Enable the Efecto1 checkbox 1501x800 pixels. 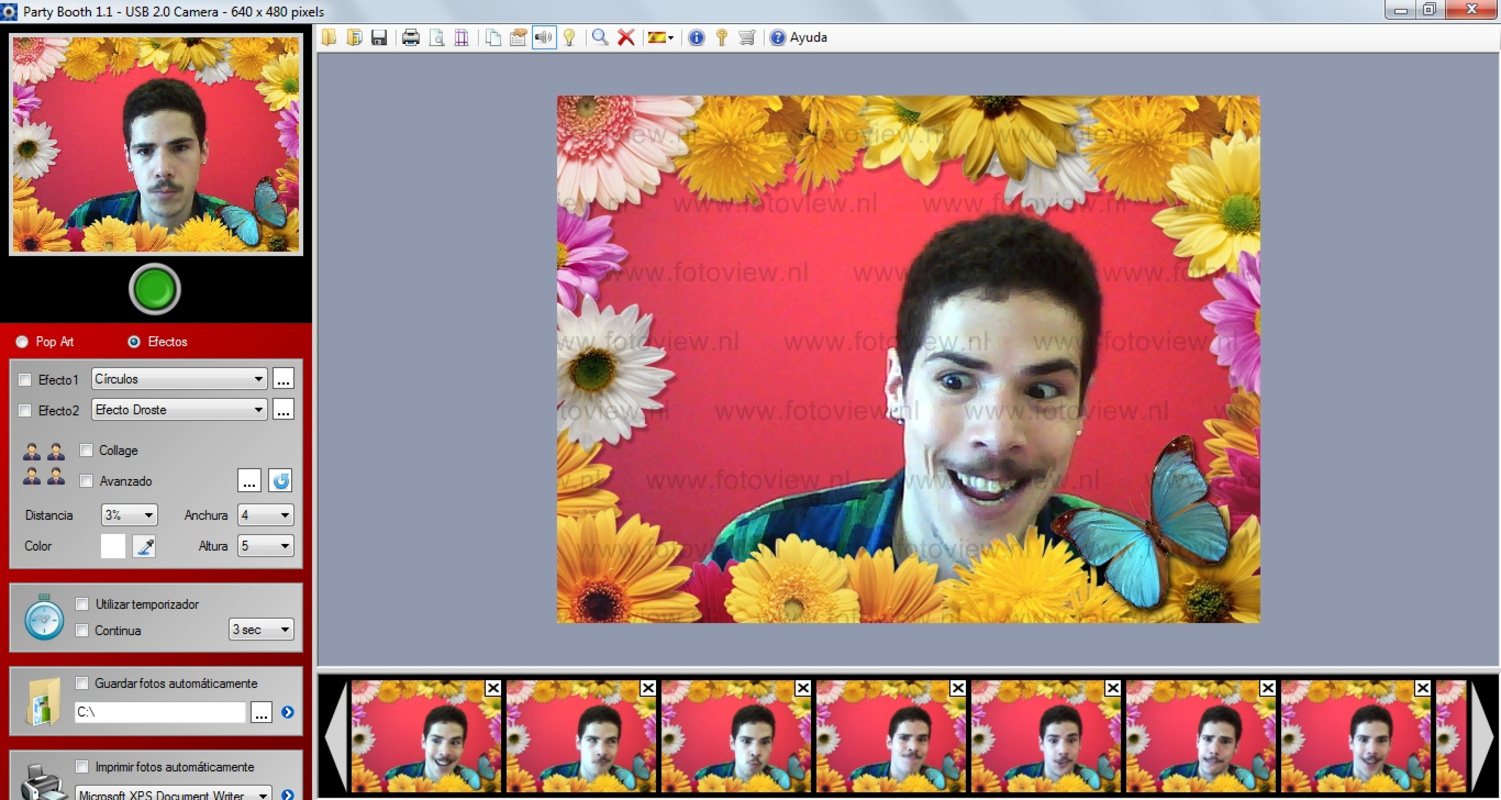25,380
